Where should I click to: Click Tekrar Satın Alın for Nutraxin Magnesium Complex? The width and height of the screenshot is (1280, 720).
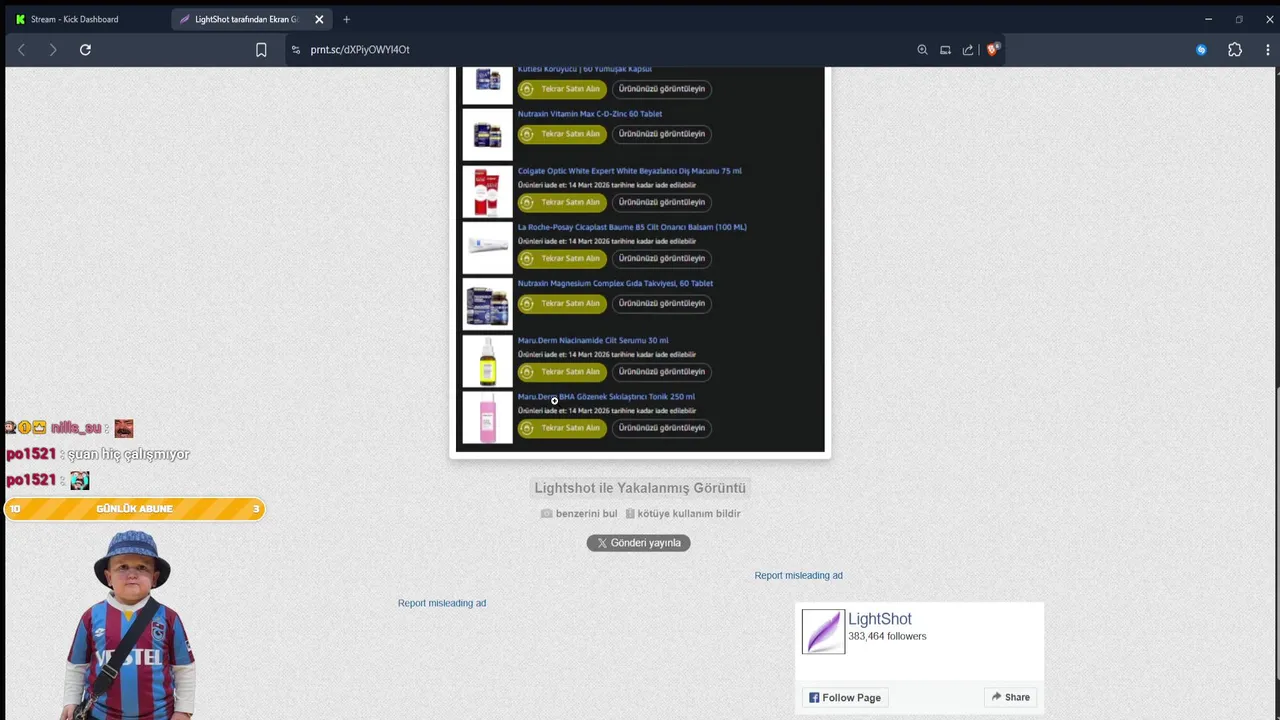562,303
